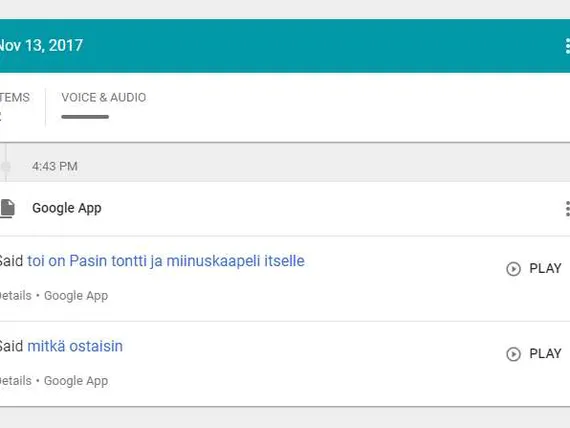
Task: Open Details under the first voice entry
Action: (16, 296)
